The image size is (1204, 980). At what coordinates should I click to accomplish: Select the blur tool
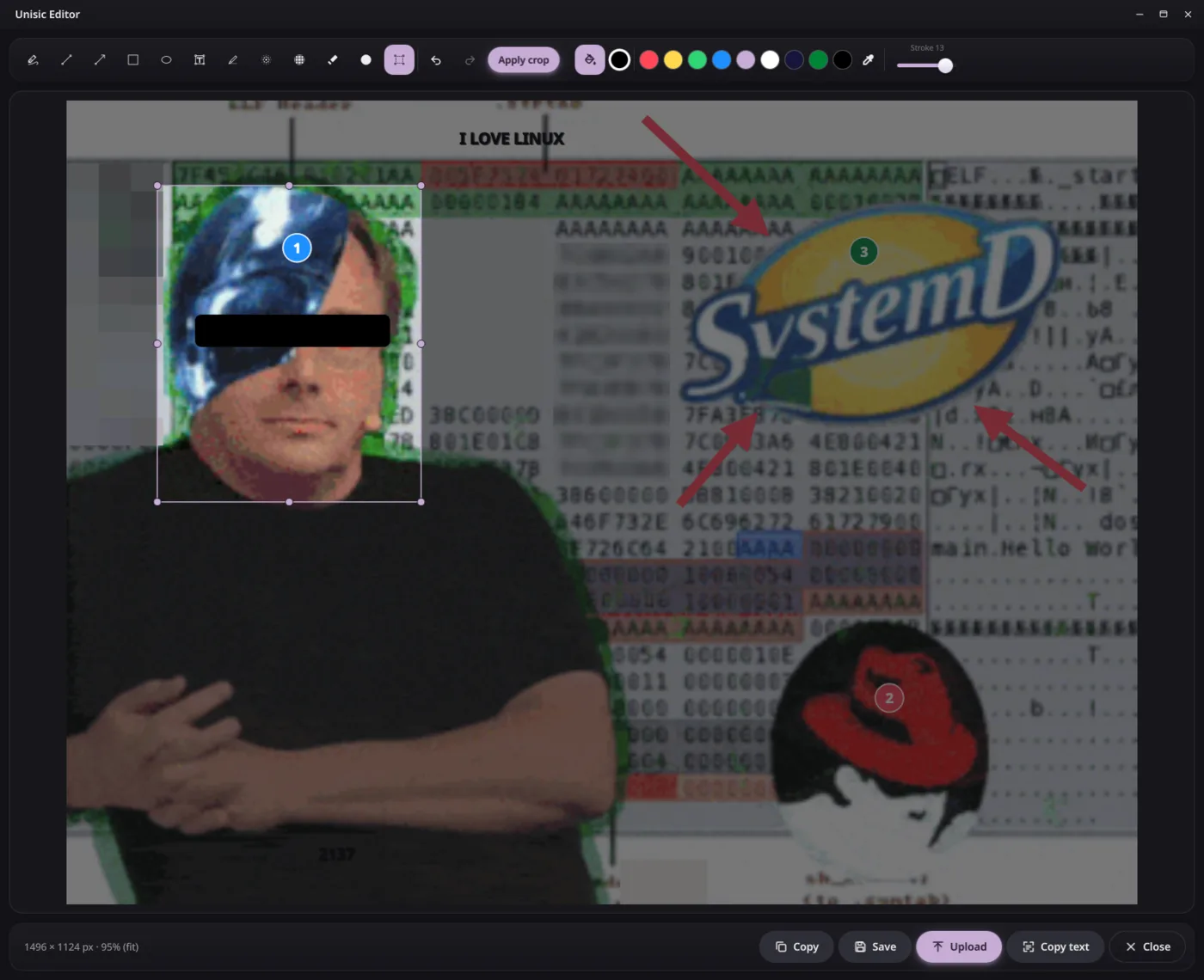266,60
